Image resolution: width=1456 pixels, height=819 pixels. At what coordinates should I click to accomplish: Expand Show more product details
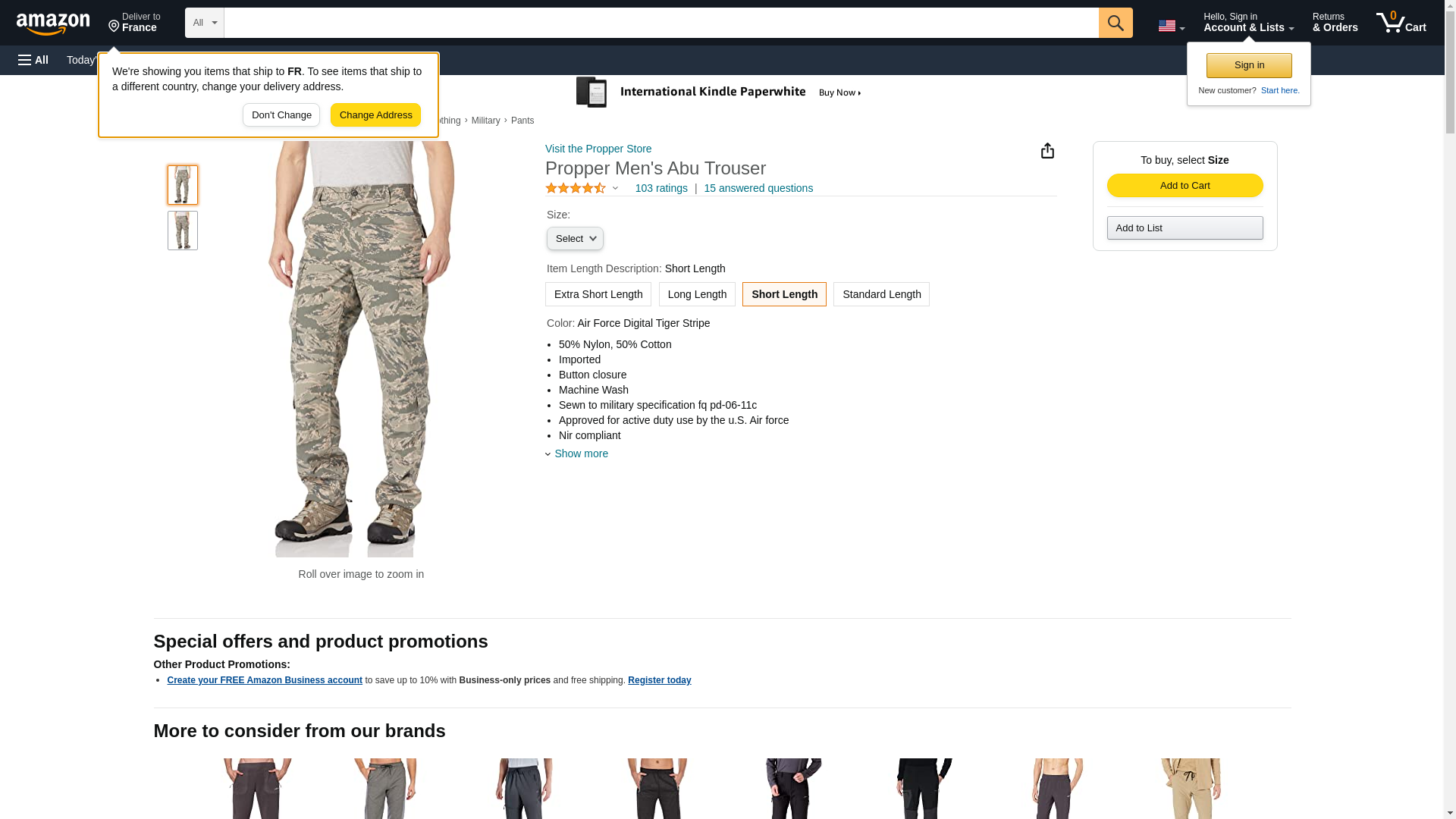pyautogui.click(x=580, y=453)
